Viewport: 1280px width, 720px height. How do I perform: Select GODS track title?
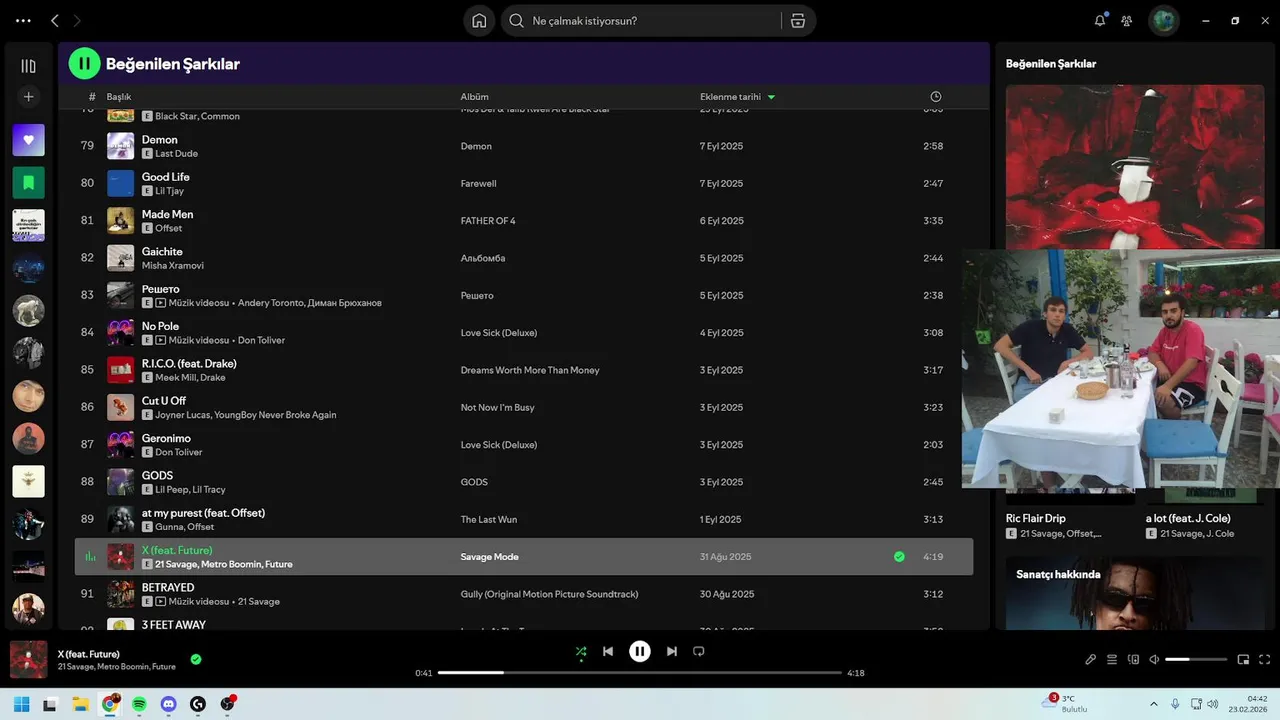157,476
